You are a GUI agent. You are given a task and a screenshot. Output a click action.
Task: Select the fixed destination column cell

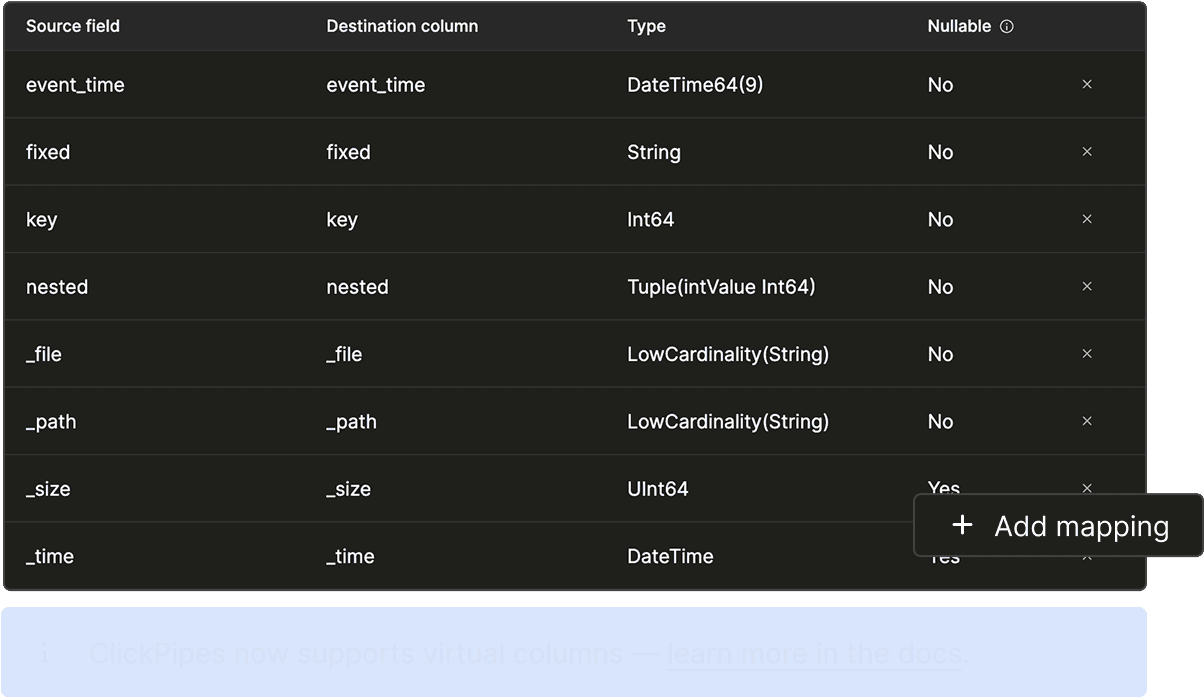pyautogui.click(x=348, y=152)
